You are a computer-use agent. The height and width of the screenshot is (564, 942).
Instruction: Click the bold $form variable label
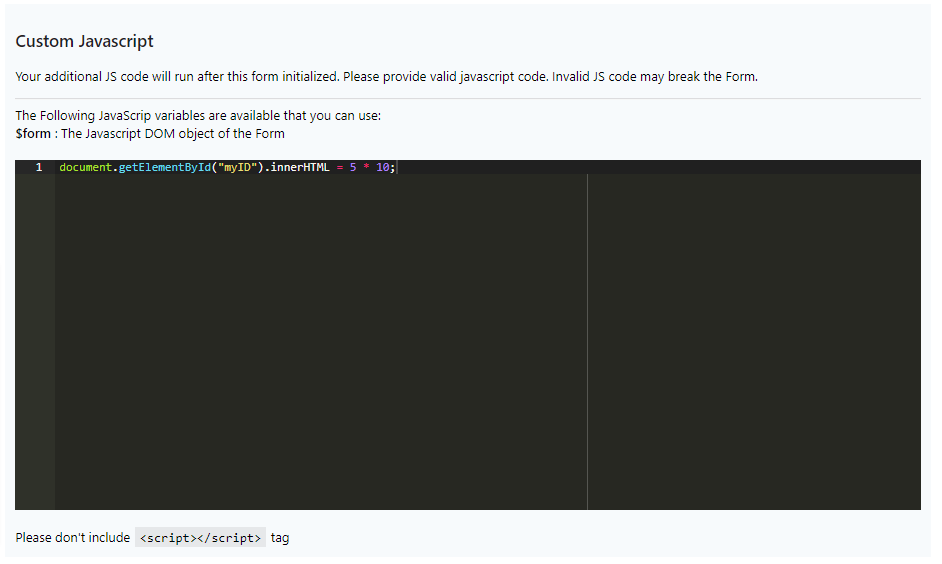coord(33,134)
